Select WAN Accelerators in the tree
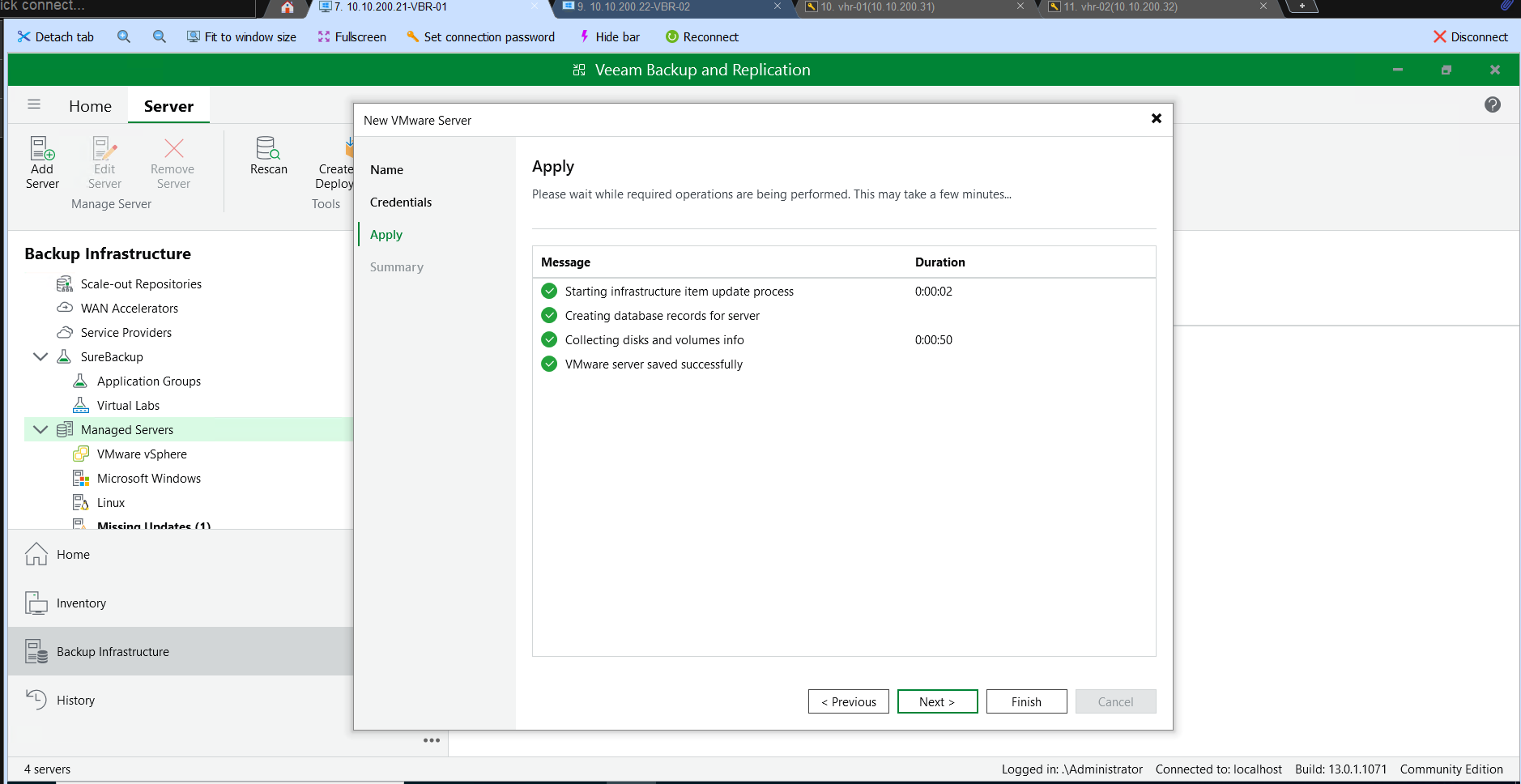The width and height of the screenshot is (1521, 784). pos(129,309)
